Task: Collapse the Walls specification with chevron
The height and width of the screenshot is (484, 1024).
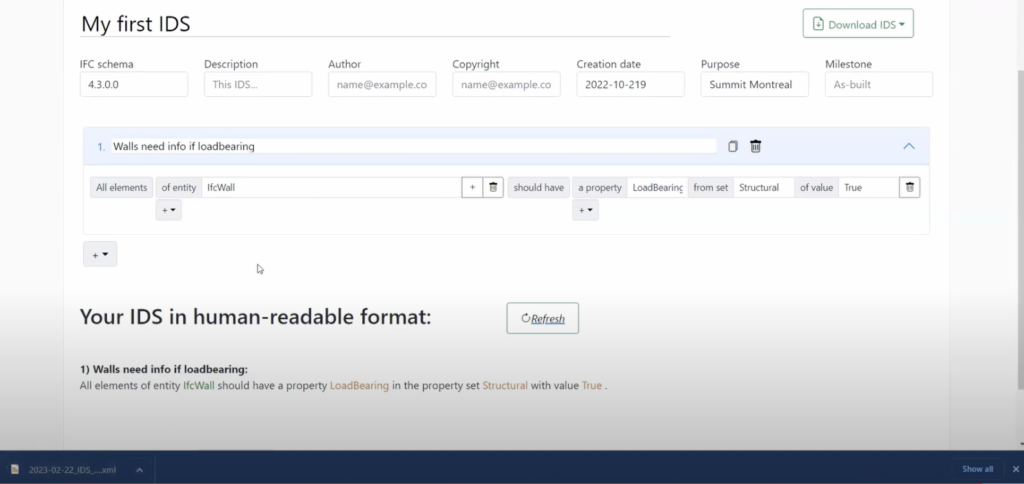Action: coord(908,146)
